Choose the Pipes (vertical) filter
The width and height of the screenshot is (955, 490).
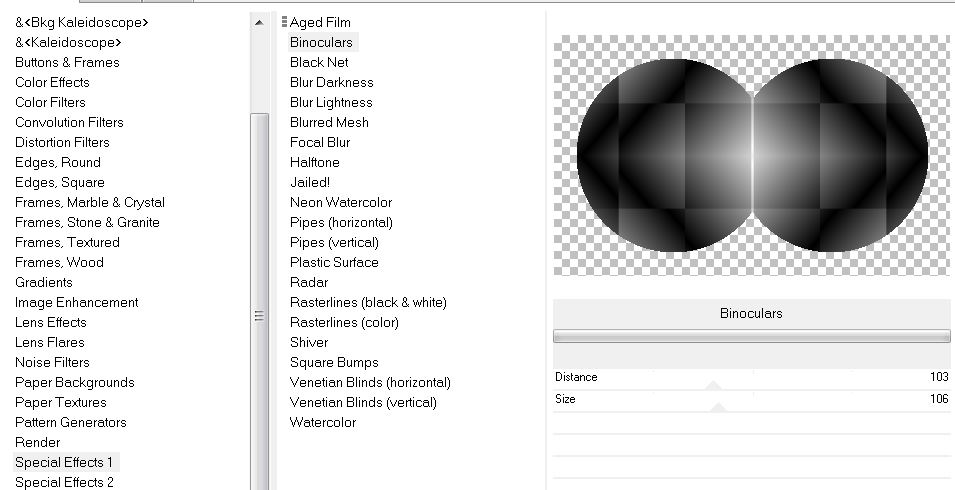[x=334, y=243]
